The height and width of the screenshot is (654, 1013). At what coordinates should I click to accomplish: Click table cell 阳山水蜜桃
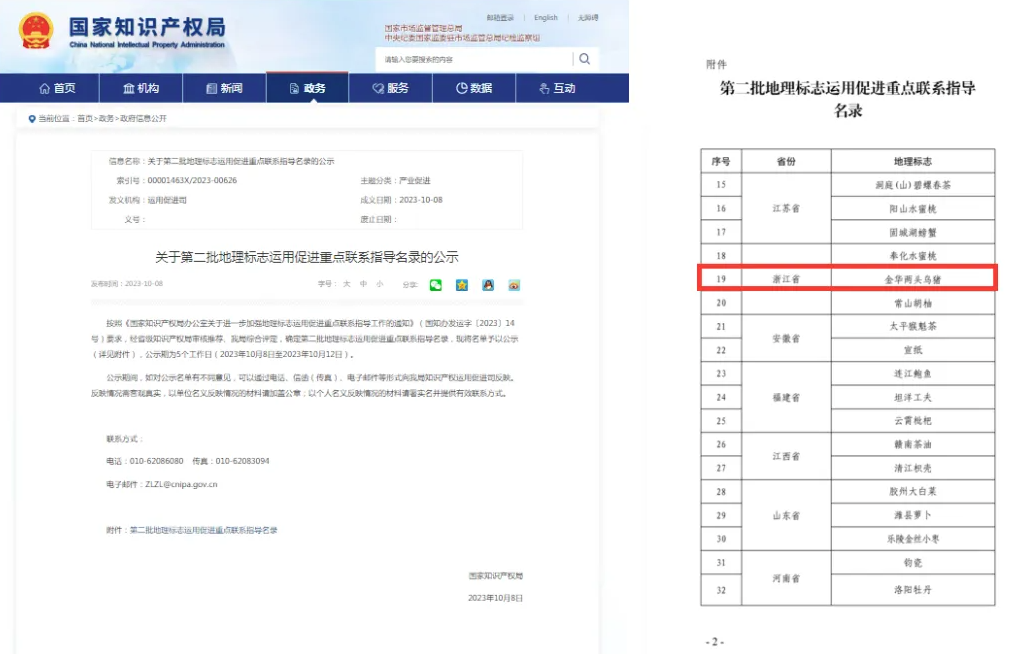tap(913, 209)
